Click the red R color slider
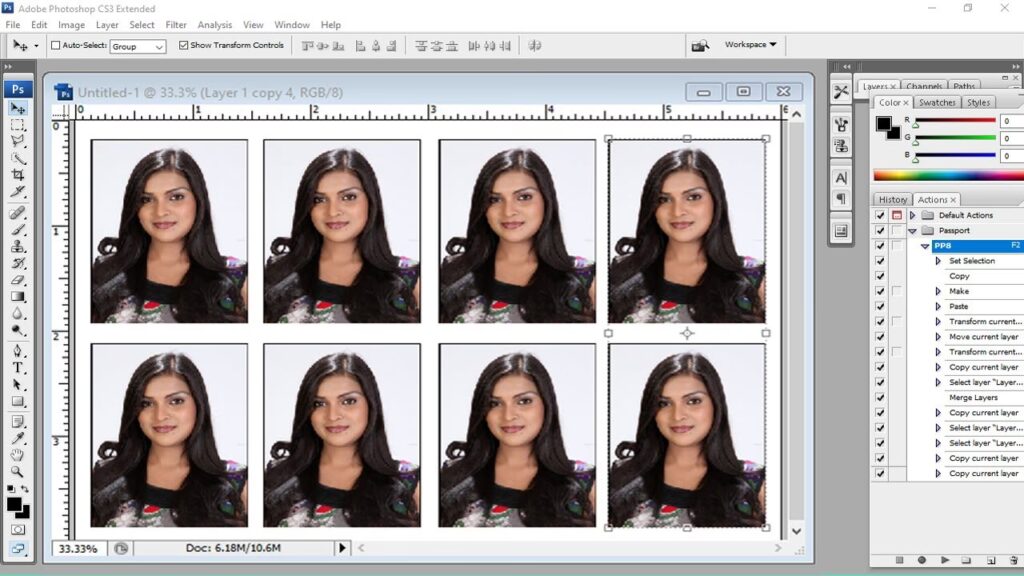The height and width of the screenshot is (576, 1024). [x=955, y=121]
